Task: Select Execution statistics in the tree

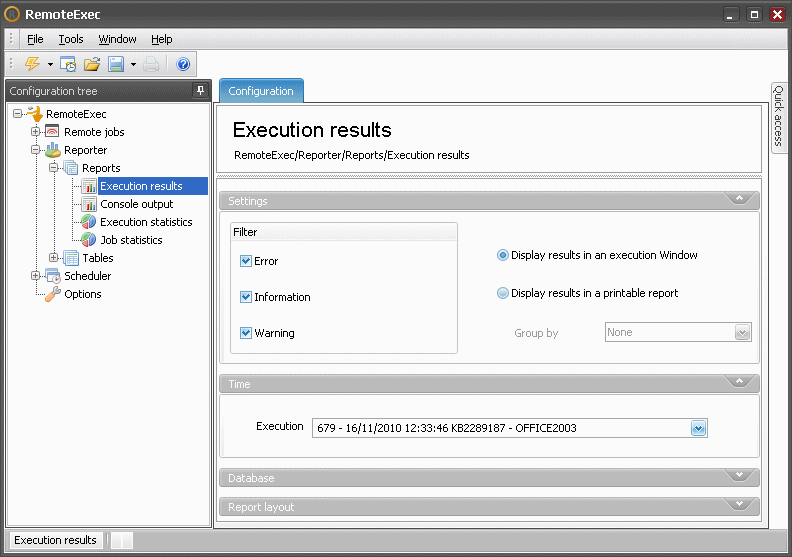Action: pyautogui.click(x=146, y=222)
